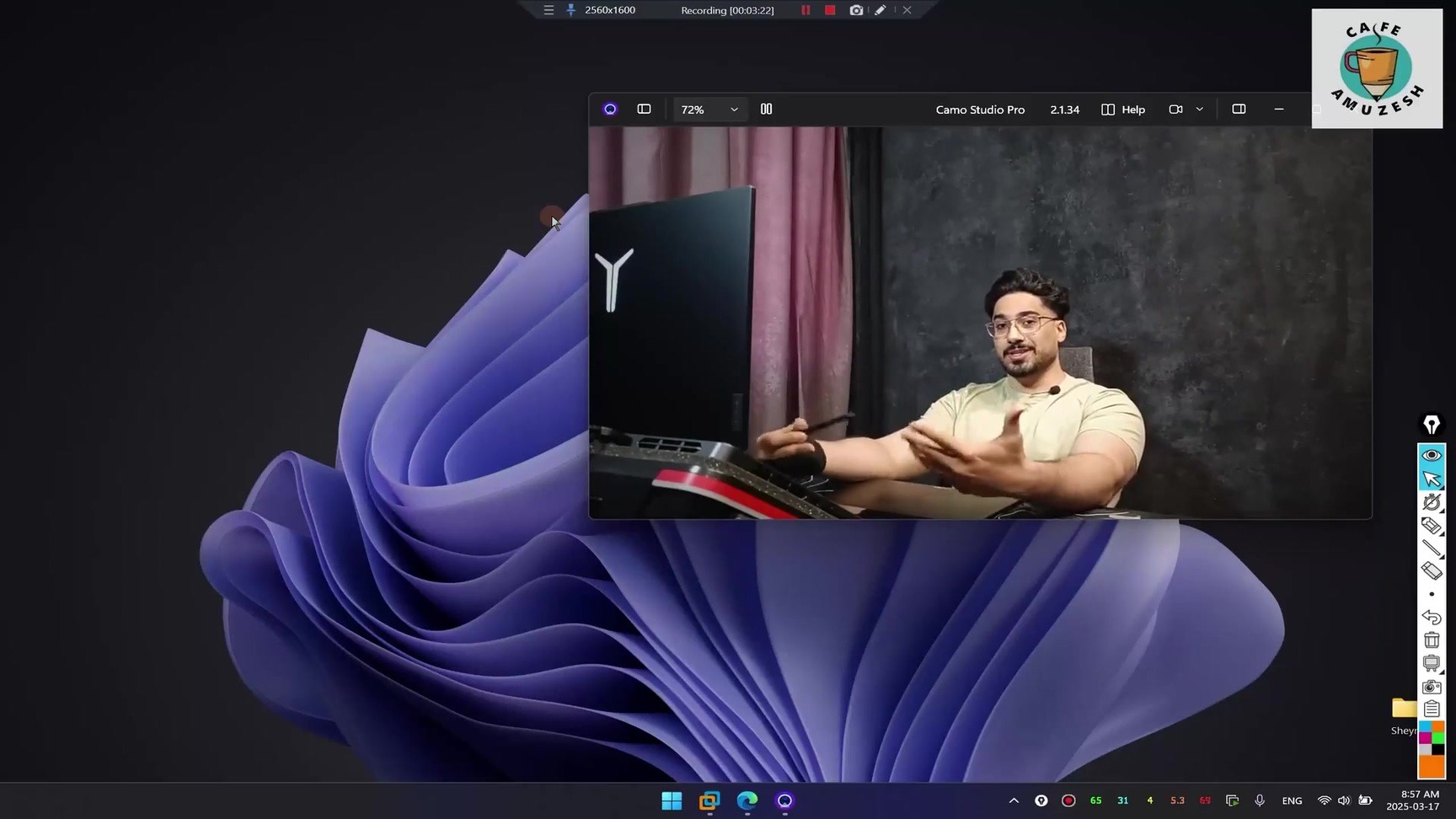Screen dimensions: 1456x819
Task: Click the two-column pause icon beside zoom
Action: [x=766, y=110]
